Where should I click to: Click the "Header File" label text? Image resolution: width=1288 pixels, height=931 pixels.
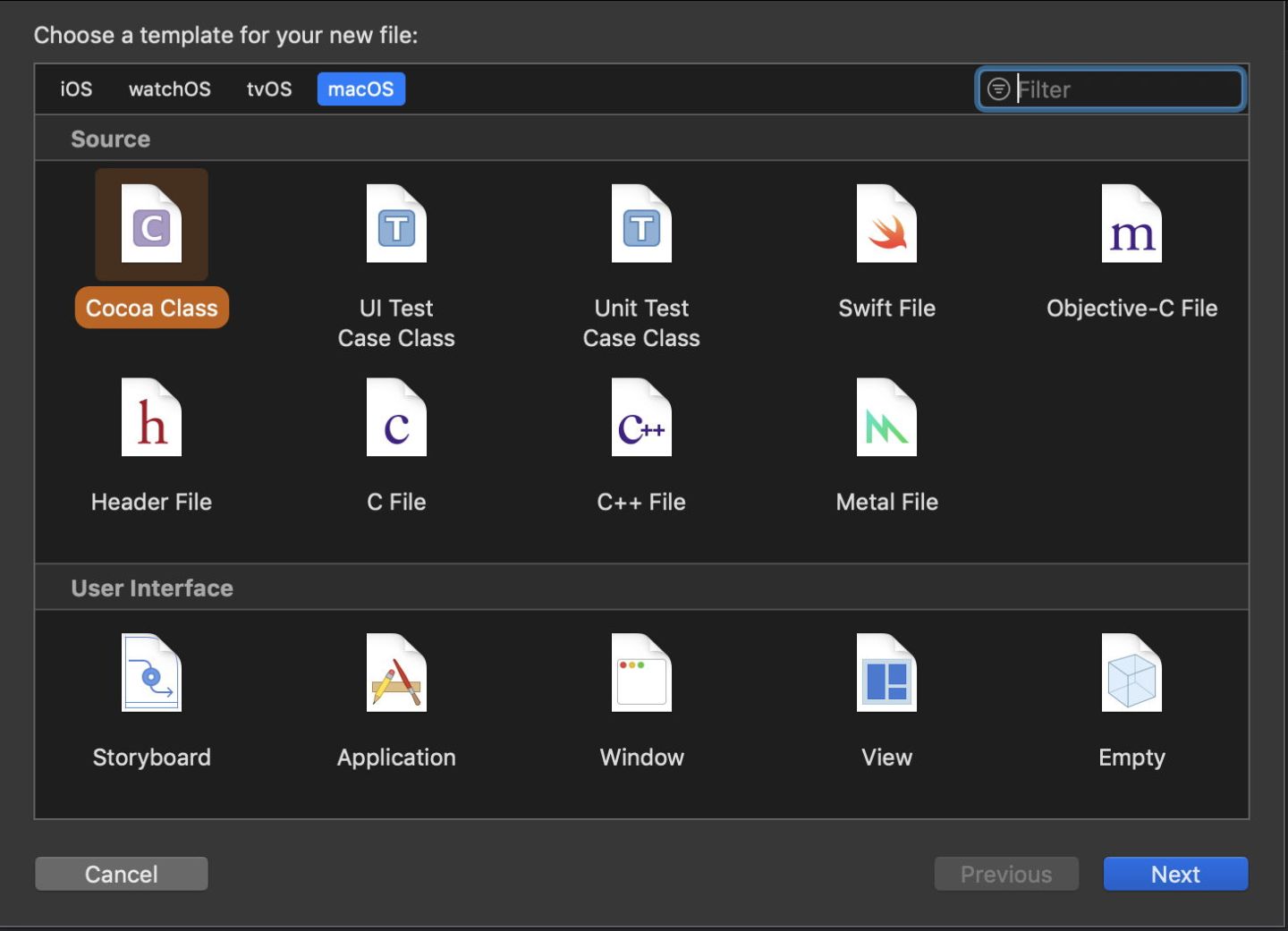pos(151,503)
